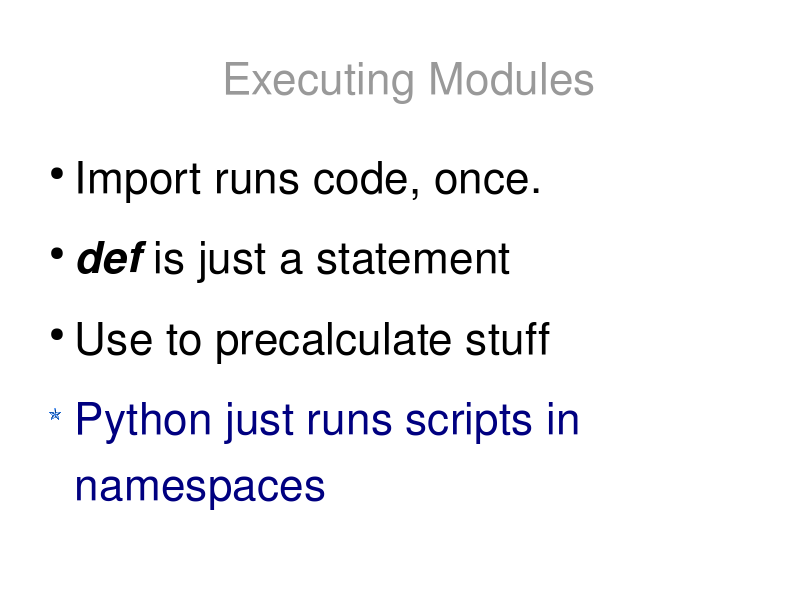The width and height of the screenshot is (800, 600).
Task: Click the bullet dot before "Import runs code"
Action: 57,173
